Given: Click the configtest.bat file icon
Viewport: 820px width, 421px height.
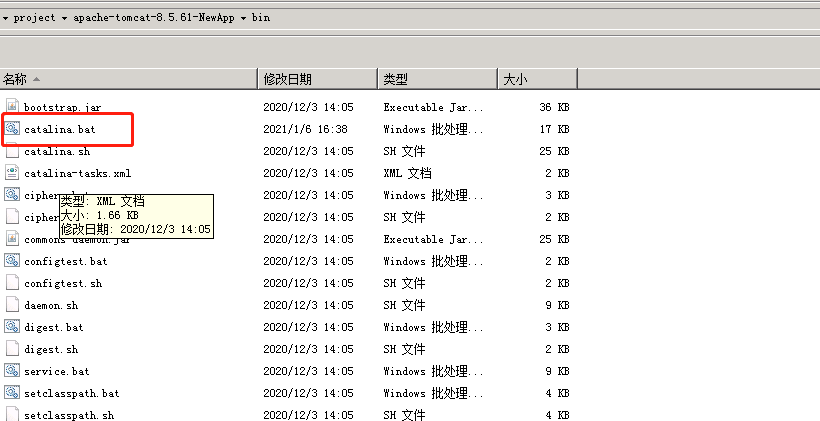Looking at the screenshot, I should tap(12, 260).
